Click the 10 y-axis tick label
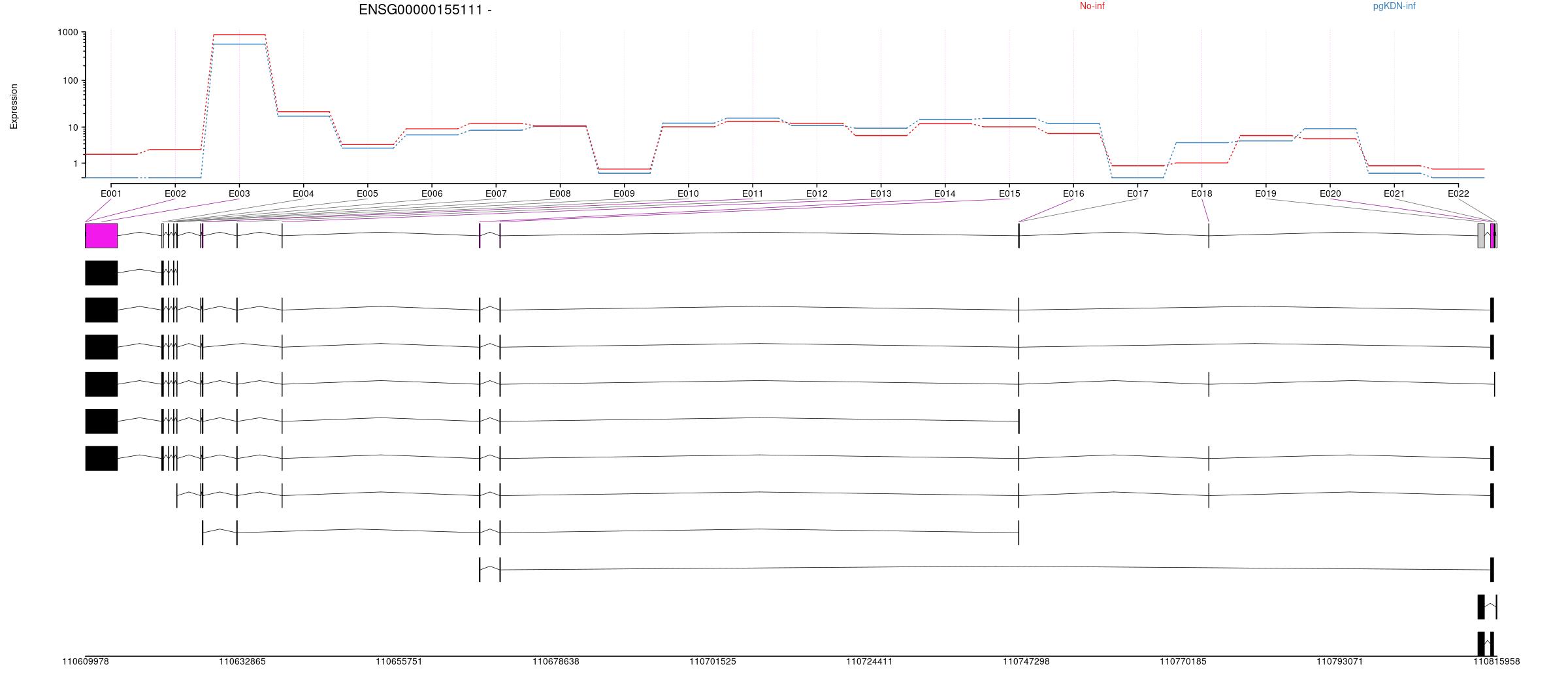Screen dimensions: 1568x673 click(x=73, y=127)
